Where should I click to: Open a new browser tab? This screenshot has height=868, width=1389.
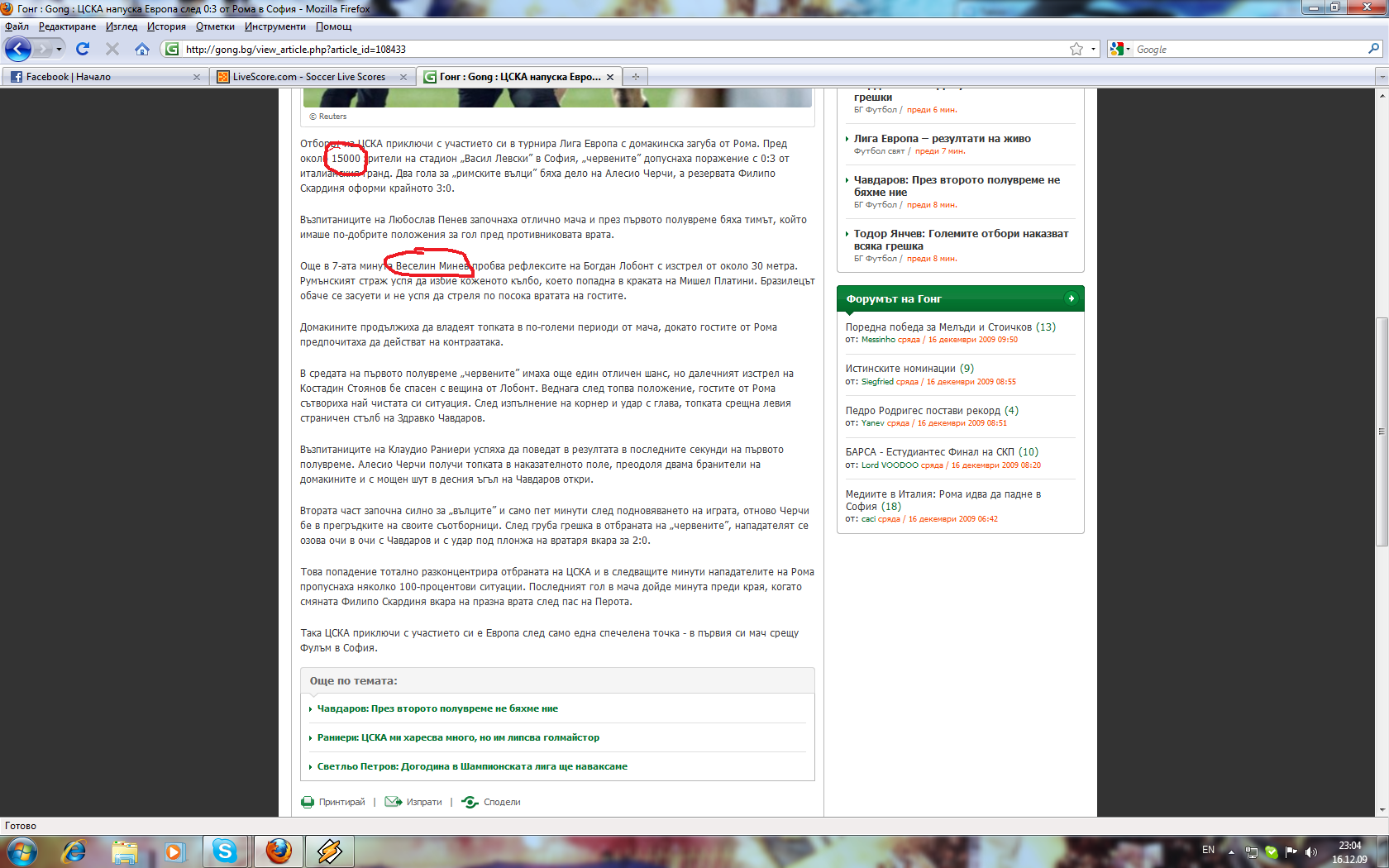[636, 77]
